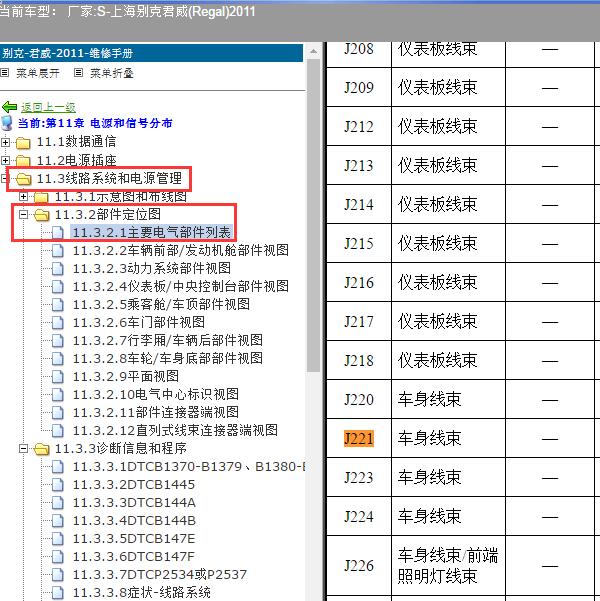Click the 菜单折叠 list icon
This screenshot has height=601, width=600.
(78, 72)
